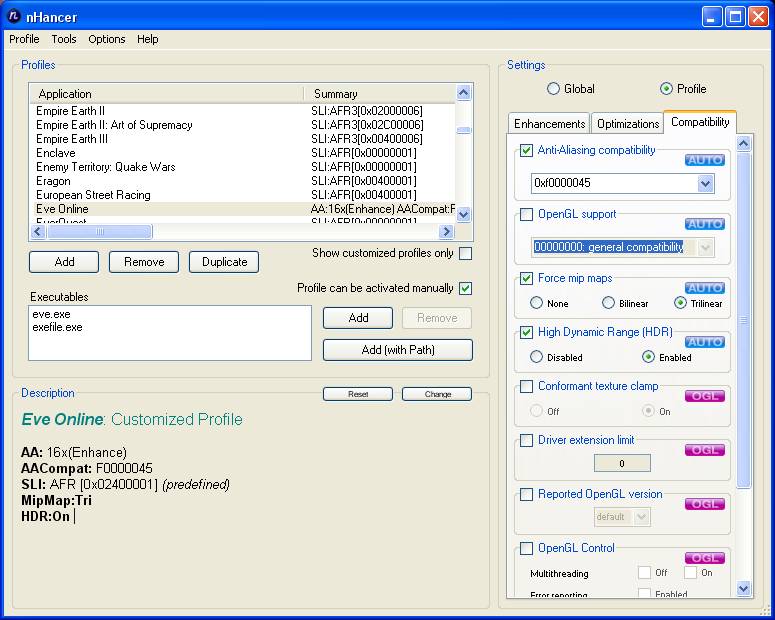The image size is (775, 620).
Task: Click the AUTO badge for Force mip maps
Action: click(x=704, y=288)
